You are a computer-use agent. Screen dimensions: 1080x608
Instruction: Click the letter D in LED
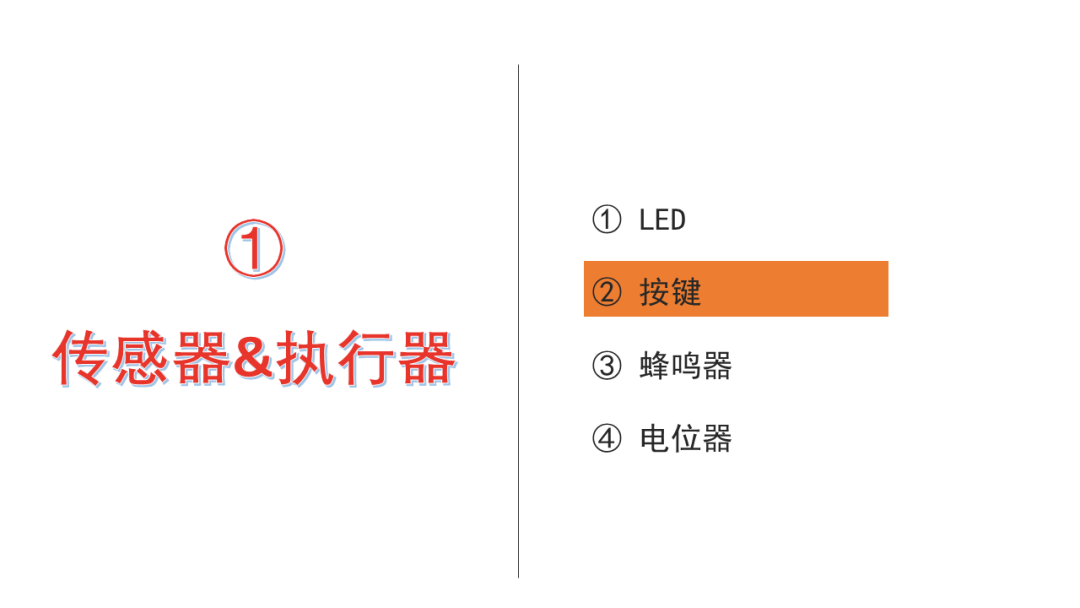coord(678,220)
